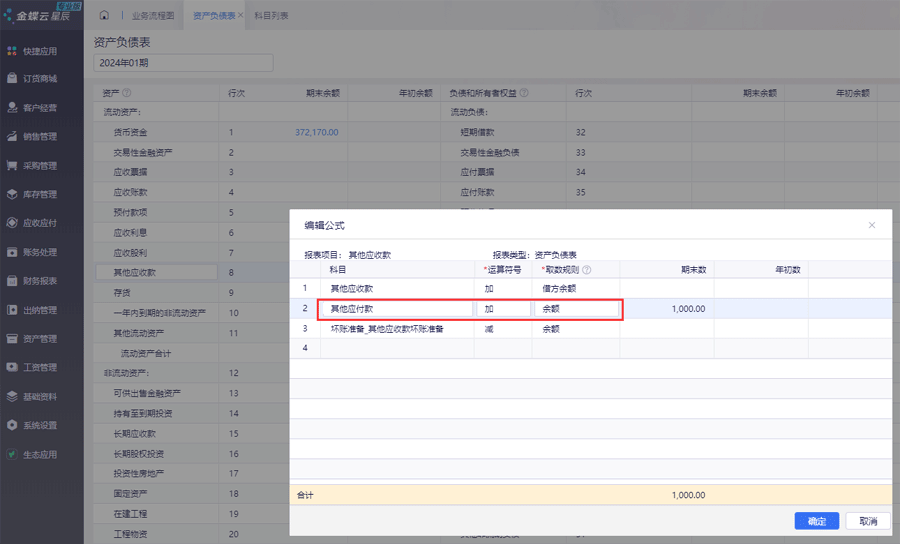The height and width of the screenshot is (544, 900).
Task: Open the 生态应用 sidebar icon
Action: click(12, 454)
